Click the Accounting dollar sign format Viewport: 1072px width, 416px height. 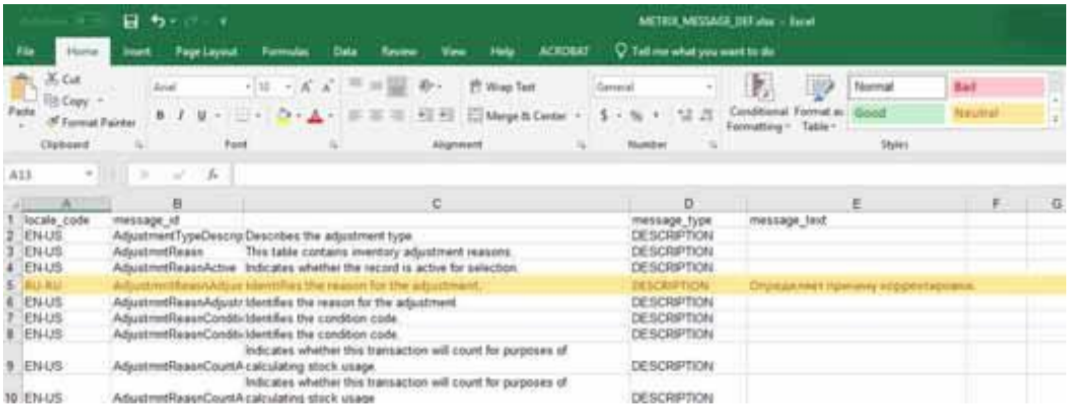pyautogui.click(x=605, y=116)
